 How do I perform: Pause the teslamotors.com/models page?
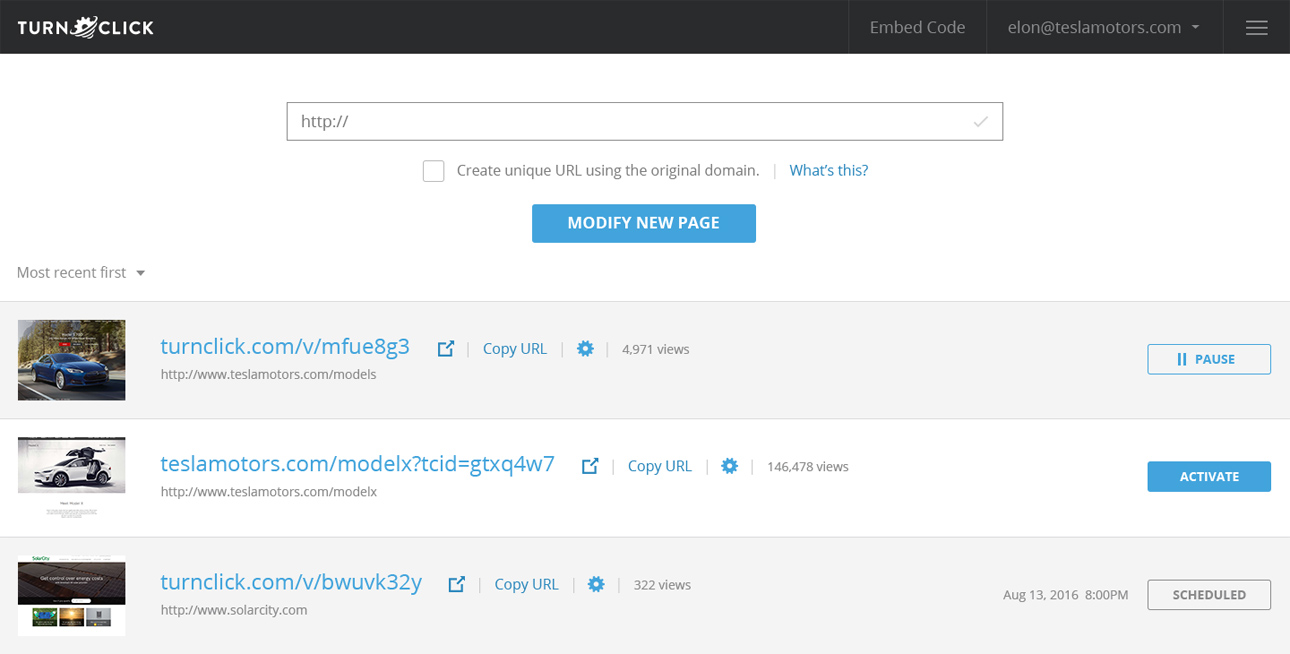(x=1208, y=359)
